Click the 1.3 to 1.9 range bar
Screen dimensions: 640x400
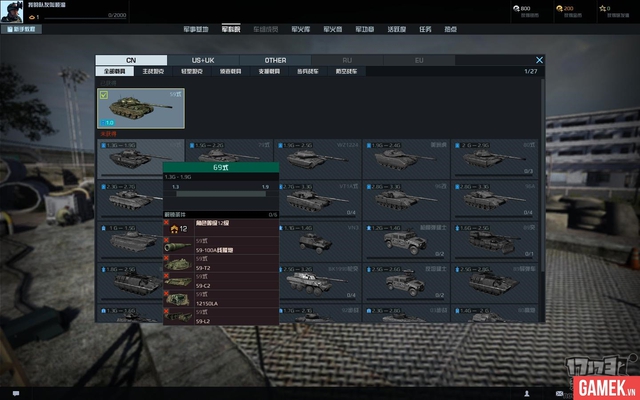(221, 194)
